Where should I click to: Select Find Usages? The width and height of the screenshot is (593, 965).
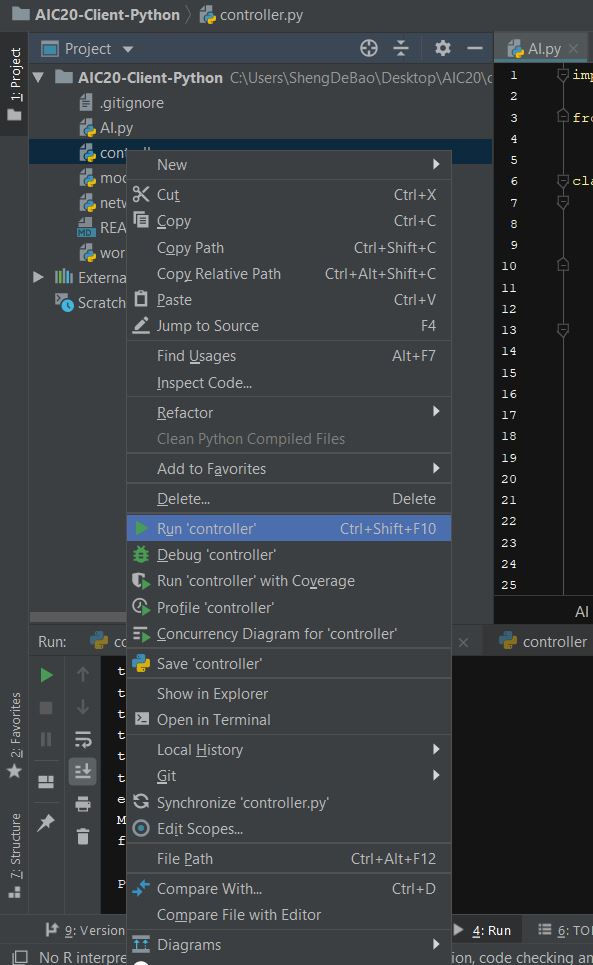coord(289,356)
